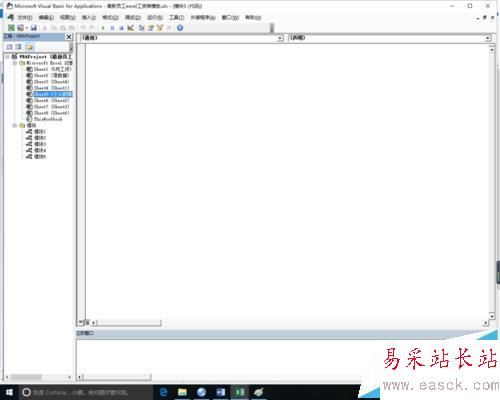Collapse the VBAProject root tree node
This screenshot has width=500, height=400.
pyautogui.click(x=7, y=57)
